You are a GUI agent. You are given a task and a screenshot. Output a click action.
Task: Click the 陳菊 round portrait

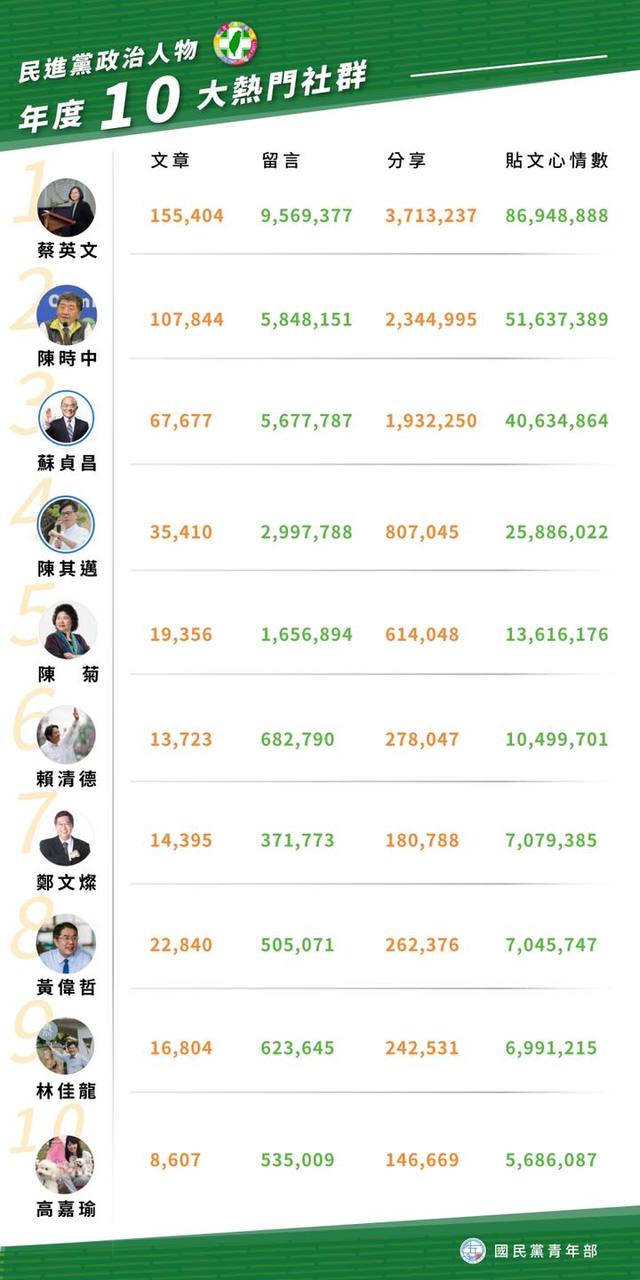(66, 629)
